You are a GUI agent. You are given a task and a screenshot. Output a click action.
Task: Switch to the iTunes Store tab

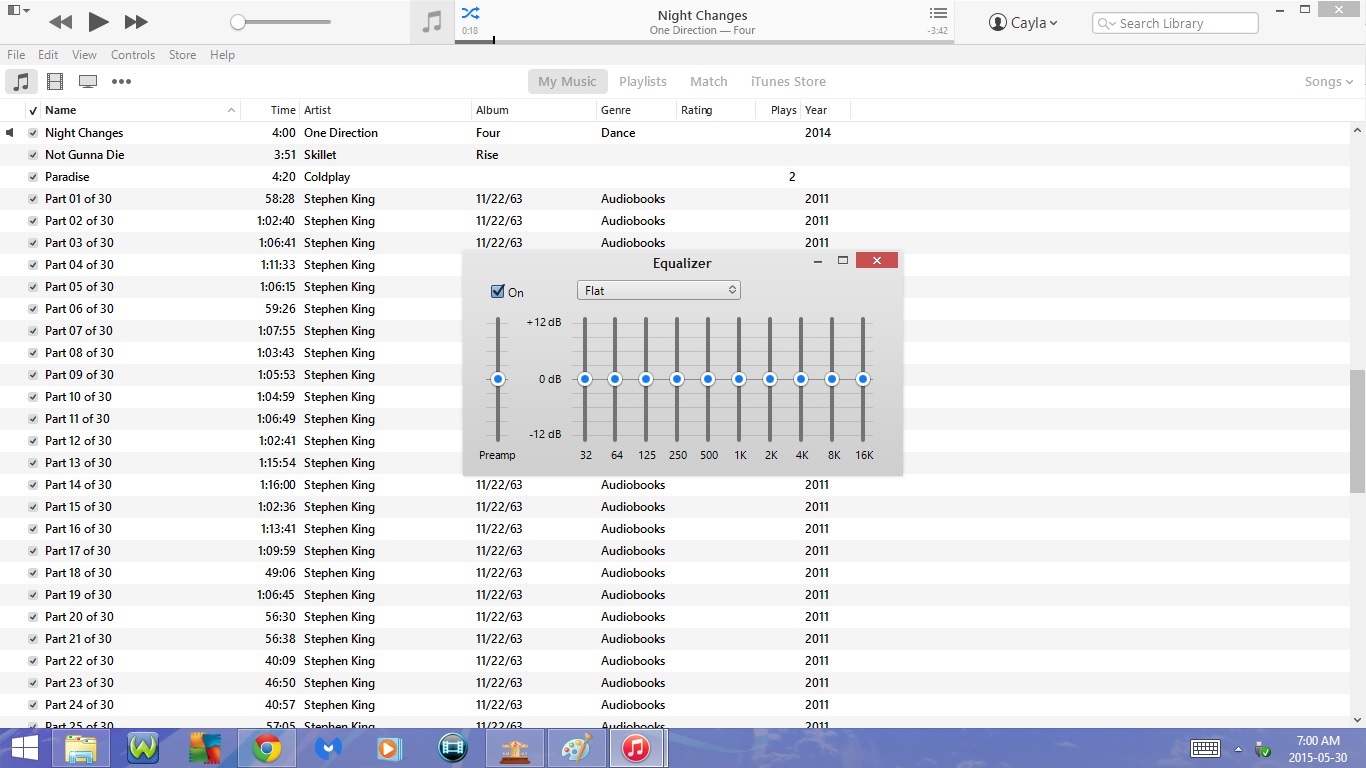click(788, 82)
